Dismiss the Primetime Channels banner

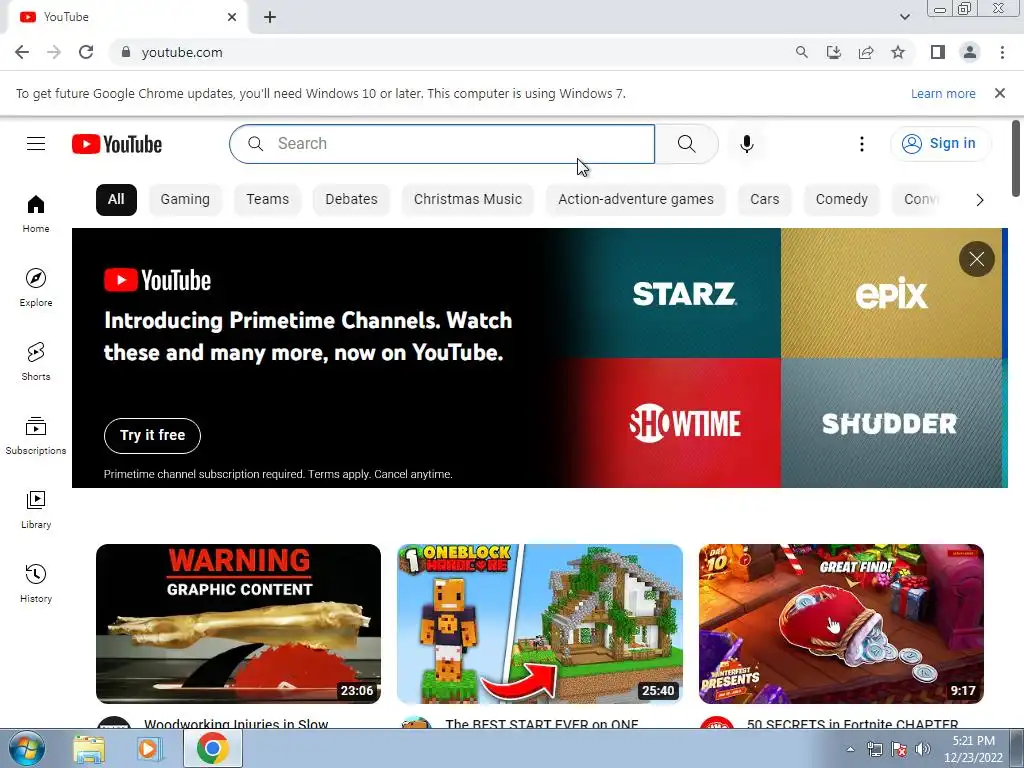point(976,259)
